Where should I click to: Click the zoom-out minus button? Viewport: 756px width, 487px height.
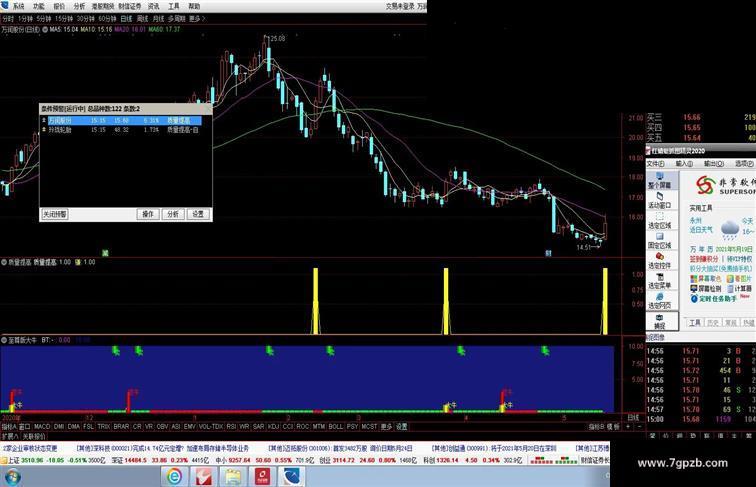639,427
